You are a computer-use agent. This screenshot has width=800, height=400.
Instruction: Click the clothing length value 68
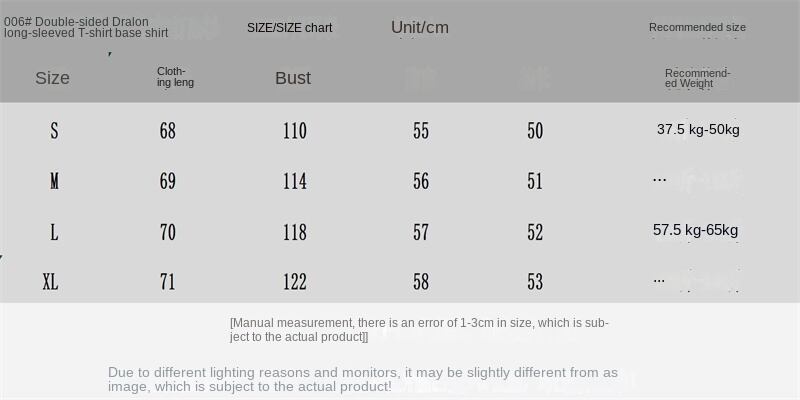[168, 131]
